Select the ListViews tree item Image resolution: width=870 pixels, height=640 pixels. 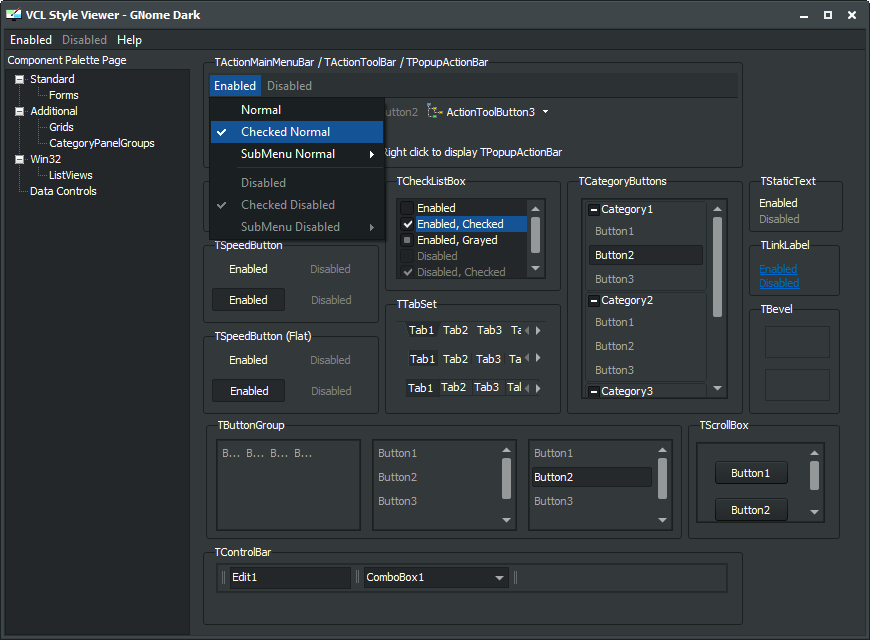(x=70, y=175)
